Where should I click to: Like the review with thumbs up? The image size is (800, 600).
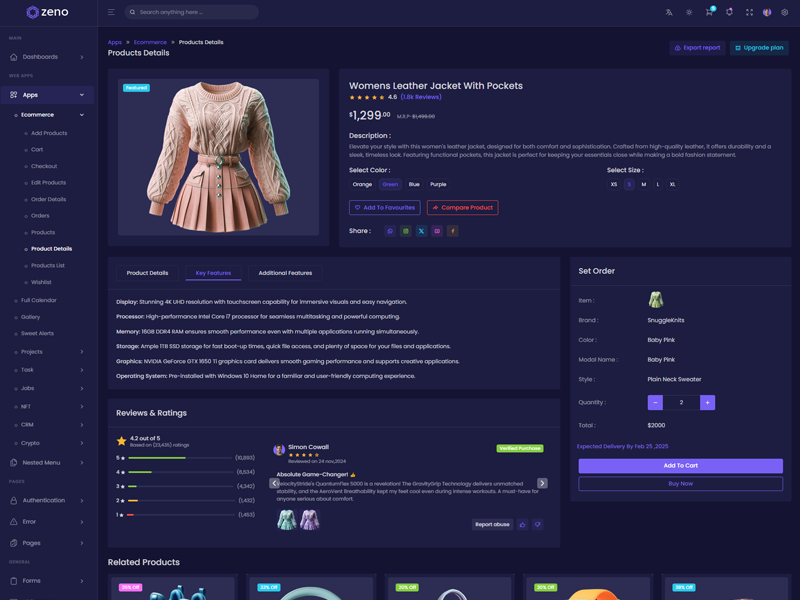click(522, 524)
